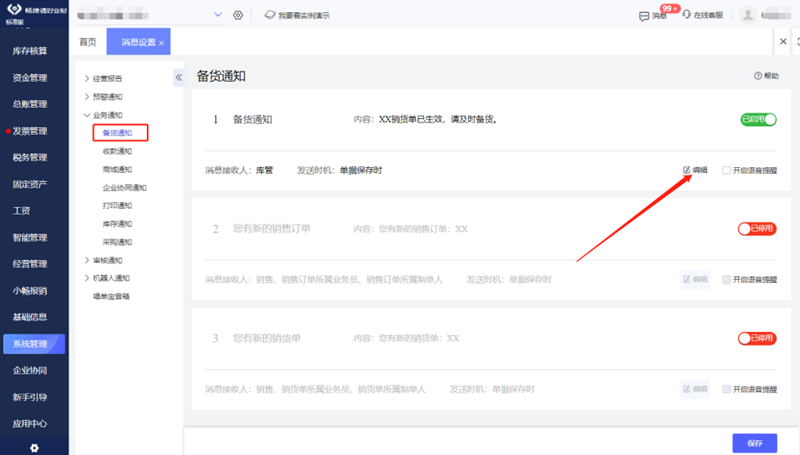
Task: Click 编辑 button in 销售订单 row
Action: [695, 280]
